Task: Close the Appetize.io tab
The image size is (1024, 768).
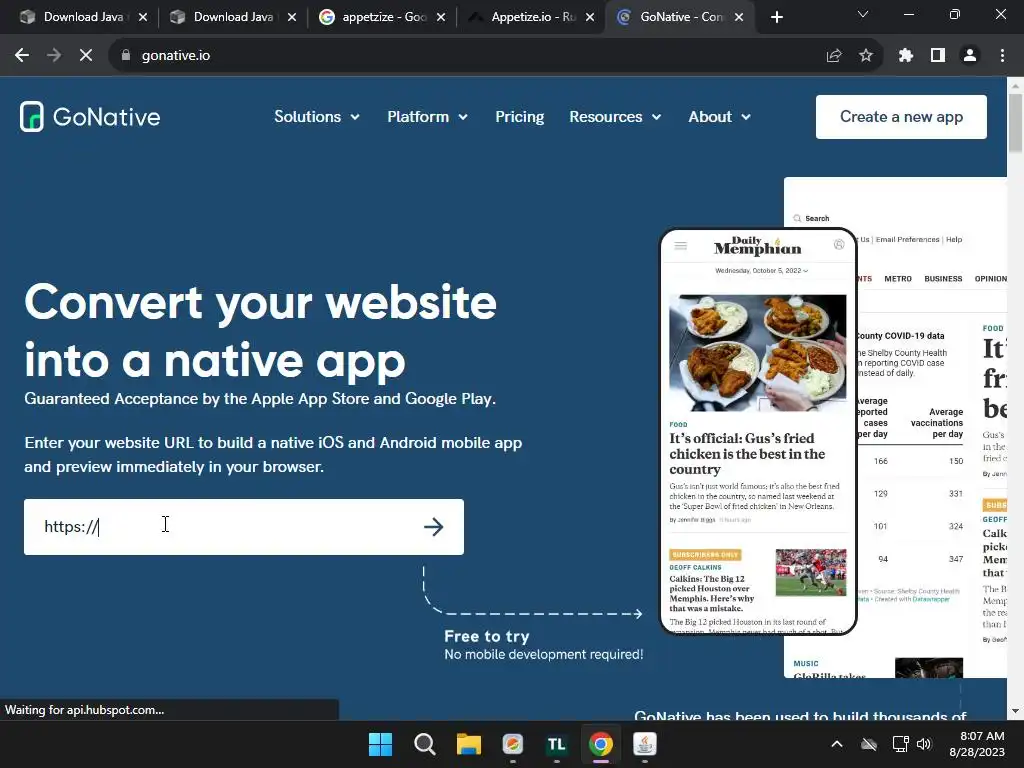Action: tap(590, 18)
